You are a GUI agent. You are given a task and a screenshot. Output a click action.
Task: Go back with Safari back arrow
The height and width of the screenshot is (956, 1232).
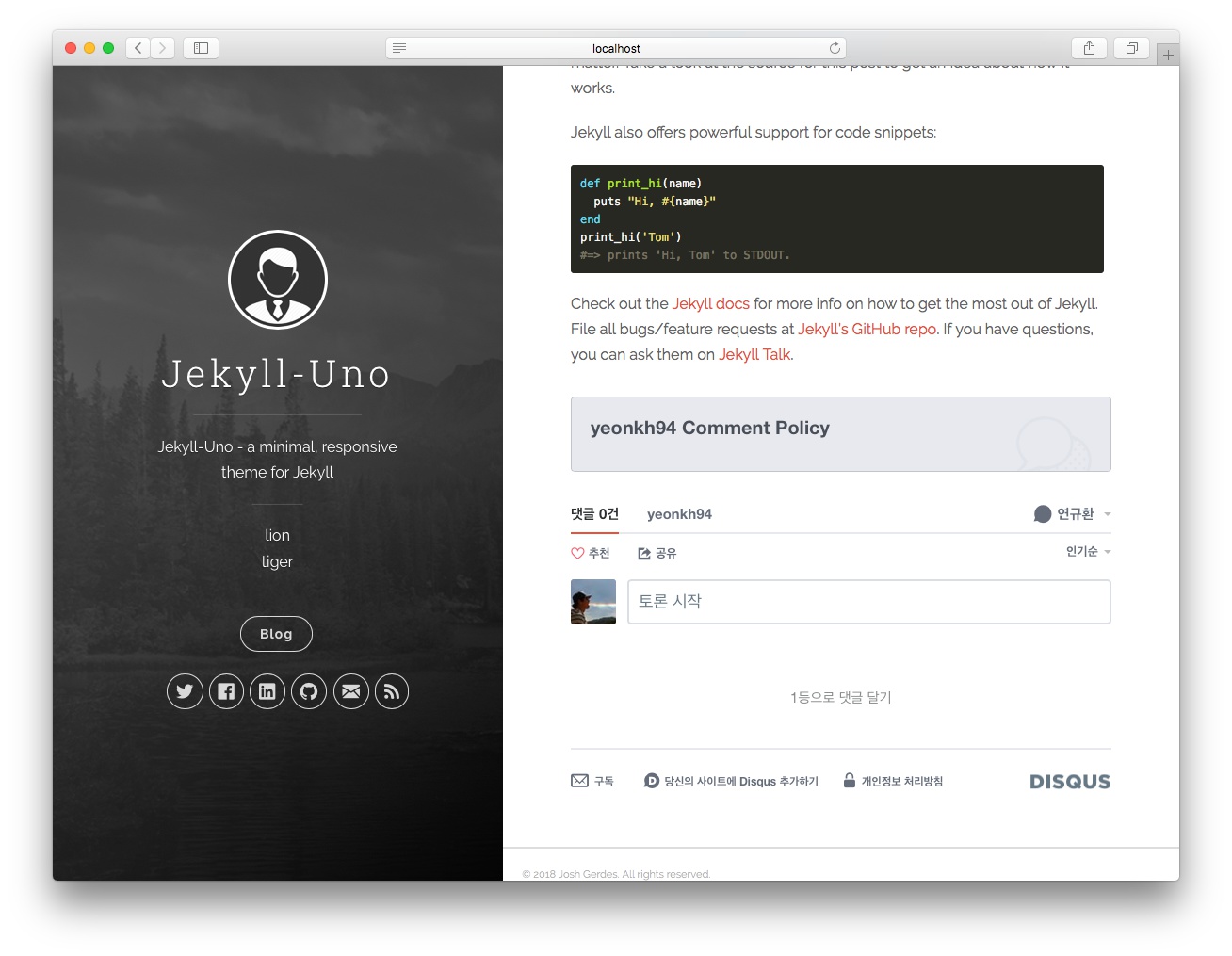click(138, 48)
